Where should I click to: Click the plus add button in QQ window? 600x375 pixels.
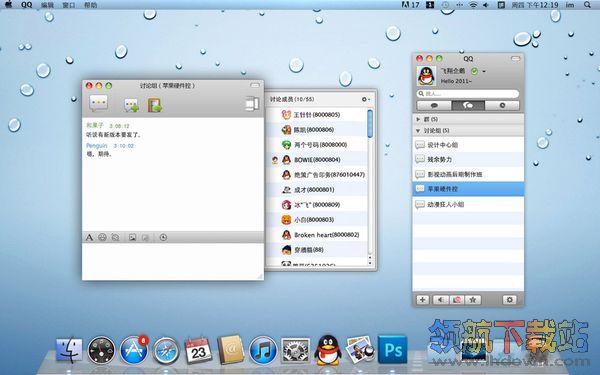click(422, 300)
